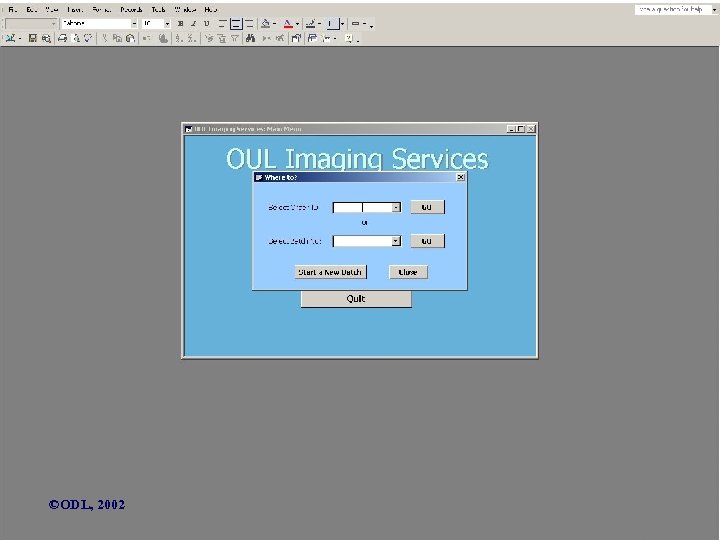Viewport: 720px width, 540px height.
Task: Click the New Object icon
Action: pyautogui.click(x=327, y=38)
